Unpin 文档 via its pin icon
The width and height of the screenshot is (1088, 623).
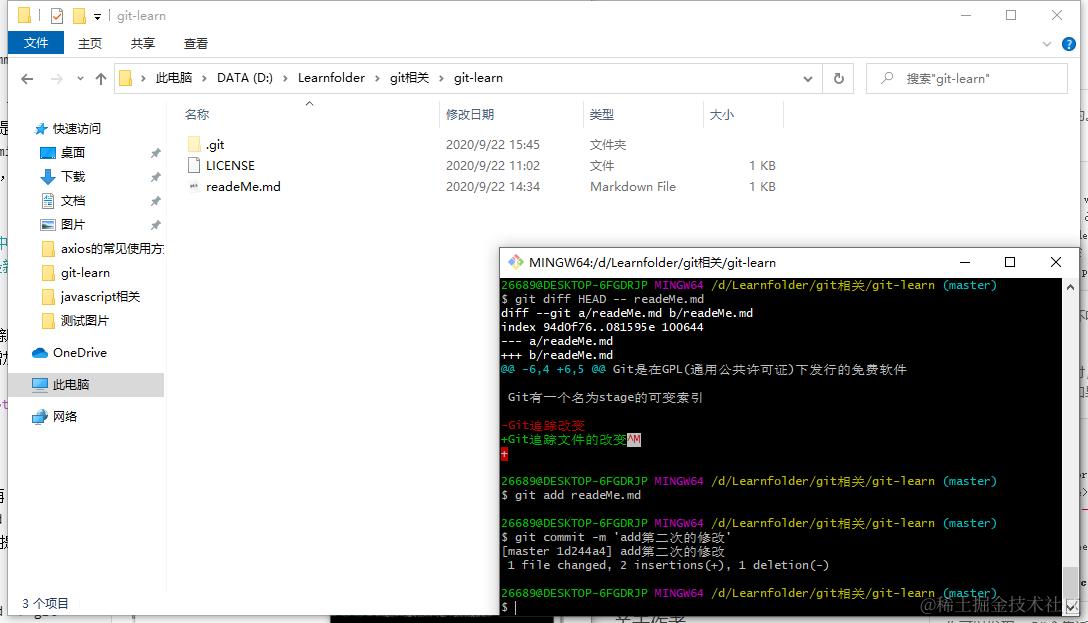pyautogui.click(x=155, y=201)
